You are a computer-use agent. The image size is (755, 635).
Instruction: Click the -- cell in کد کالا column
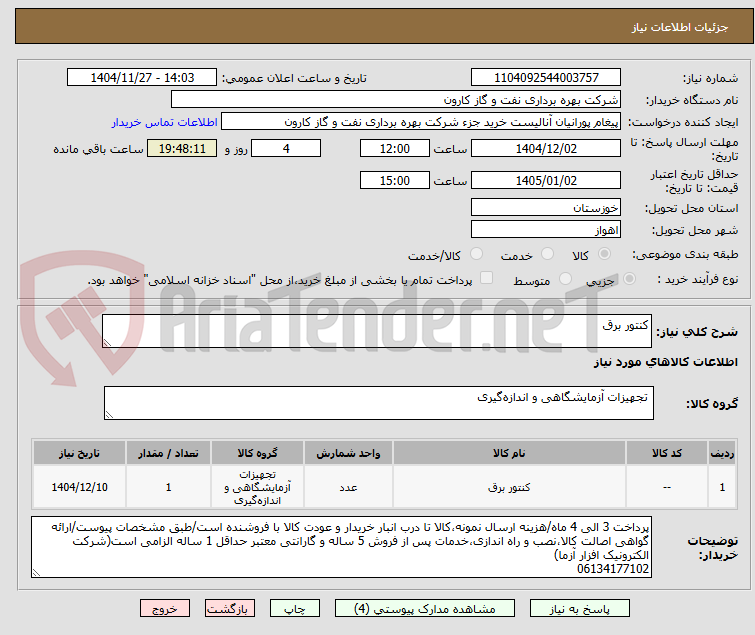tap(666, 487)
